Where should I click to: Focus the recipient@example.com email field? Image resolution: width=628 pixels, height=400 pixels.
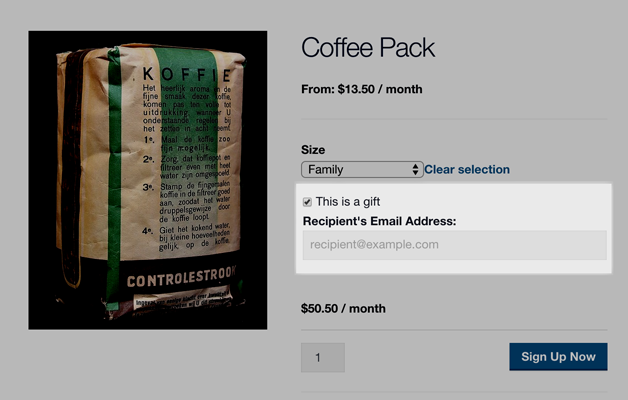[x=454, y=245]
